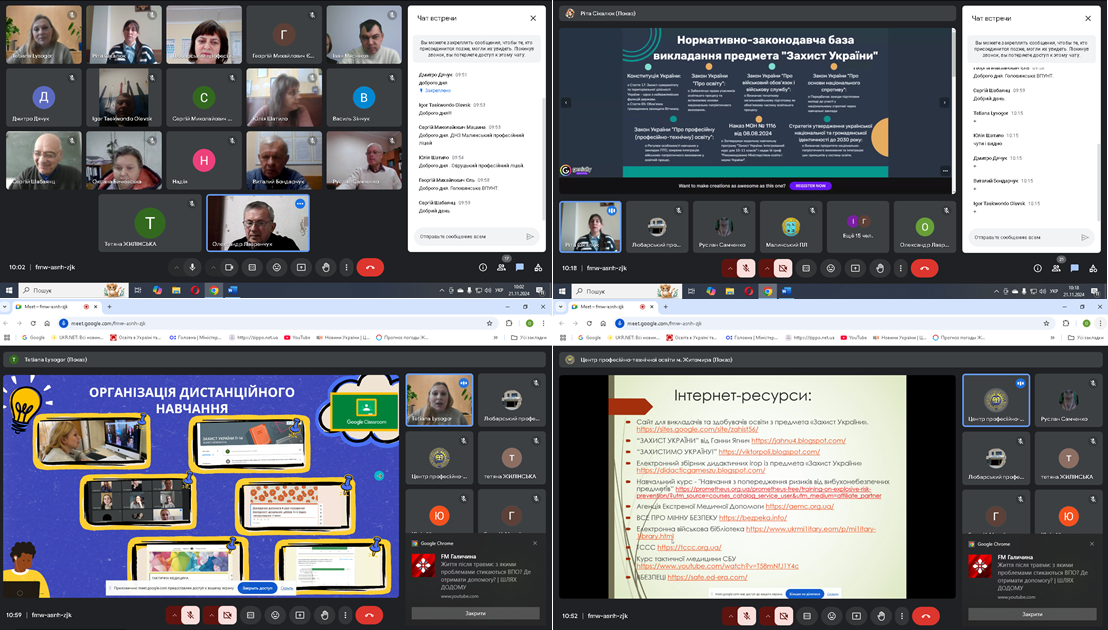Mute the microphone in the 10:02 meeting
The height and width of the screenshot is (630, 1108).
pos(193,267)
